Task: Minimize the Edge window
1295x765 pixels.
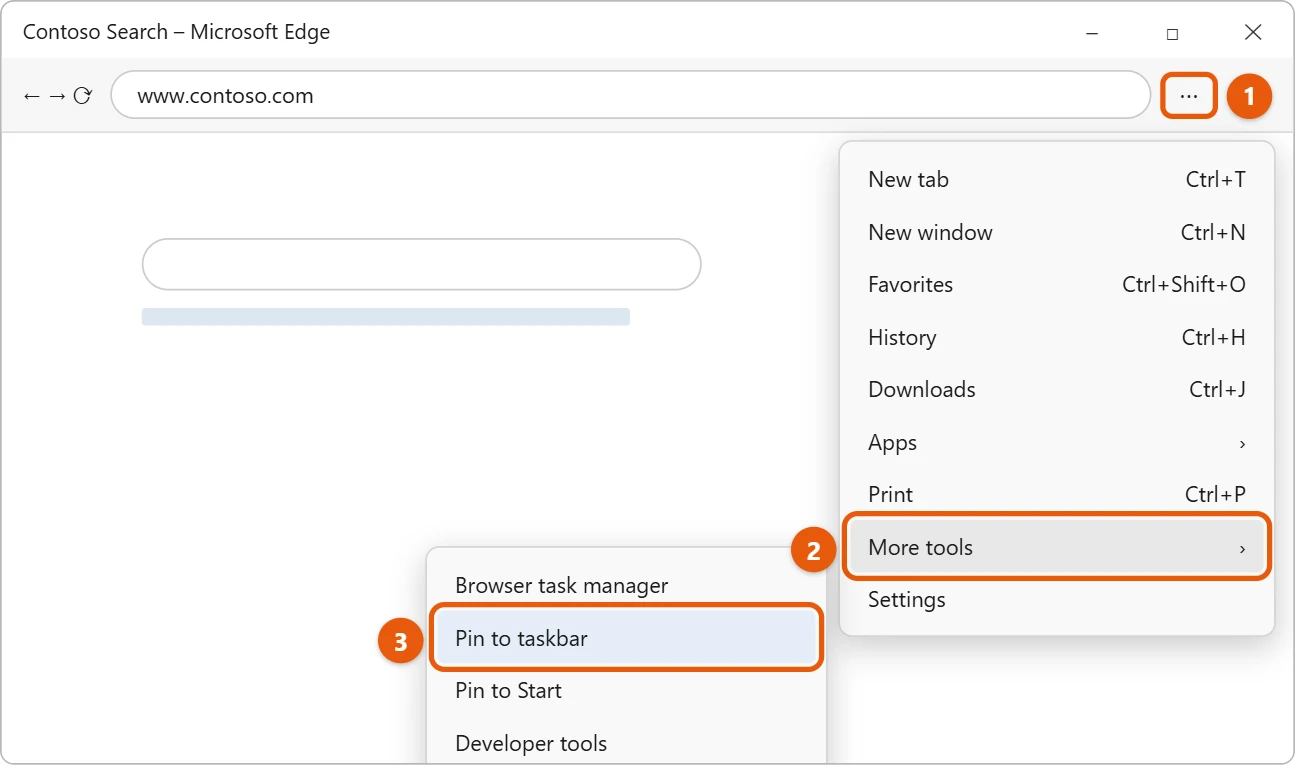Action: click(1091, 33)
